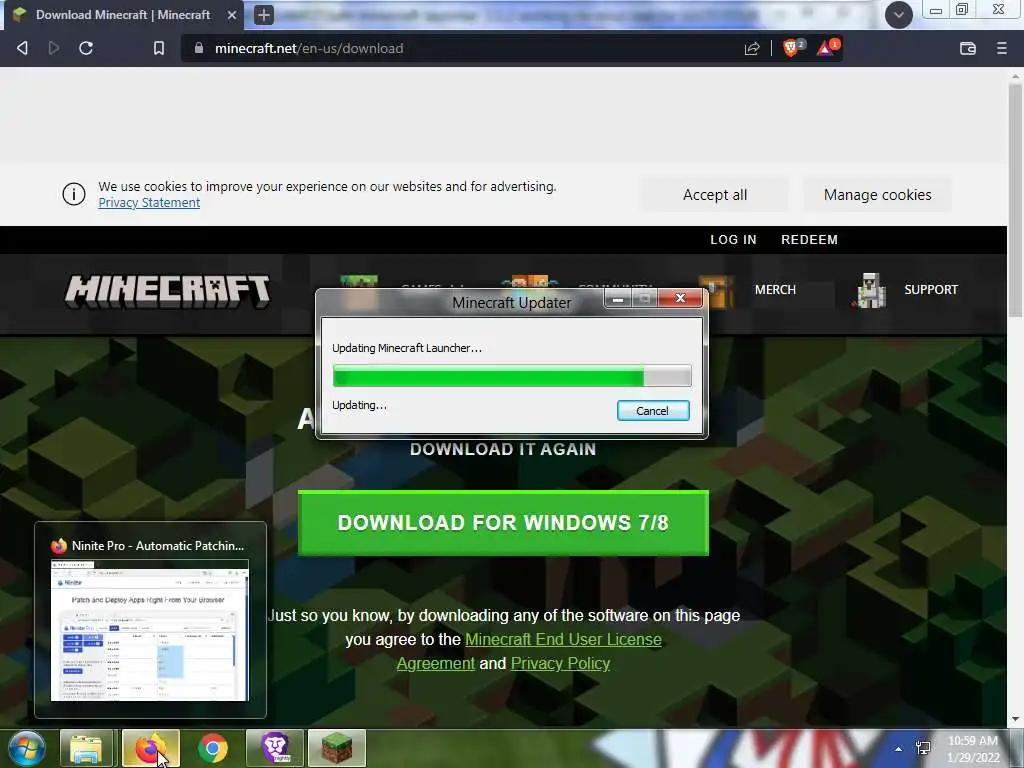Click the Manage cookies button
This screenshot has width=1024, height=768.
(877, 195)
